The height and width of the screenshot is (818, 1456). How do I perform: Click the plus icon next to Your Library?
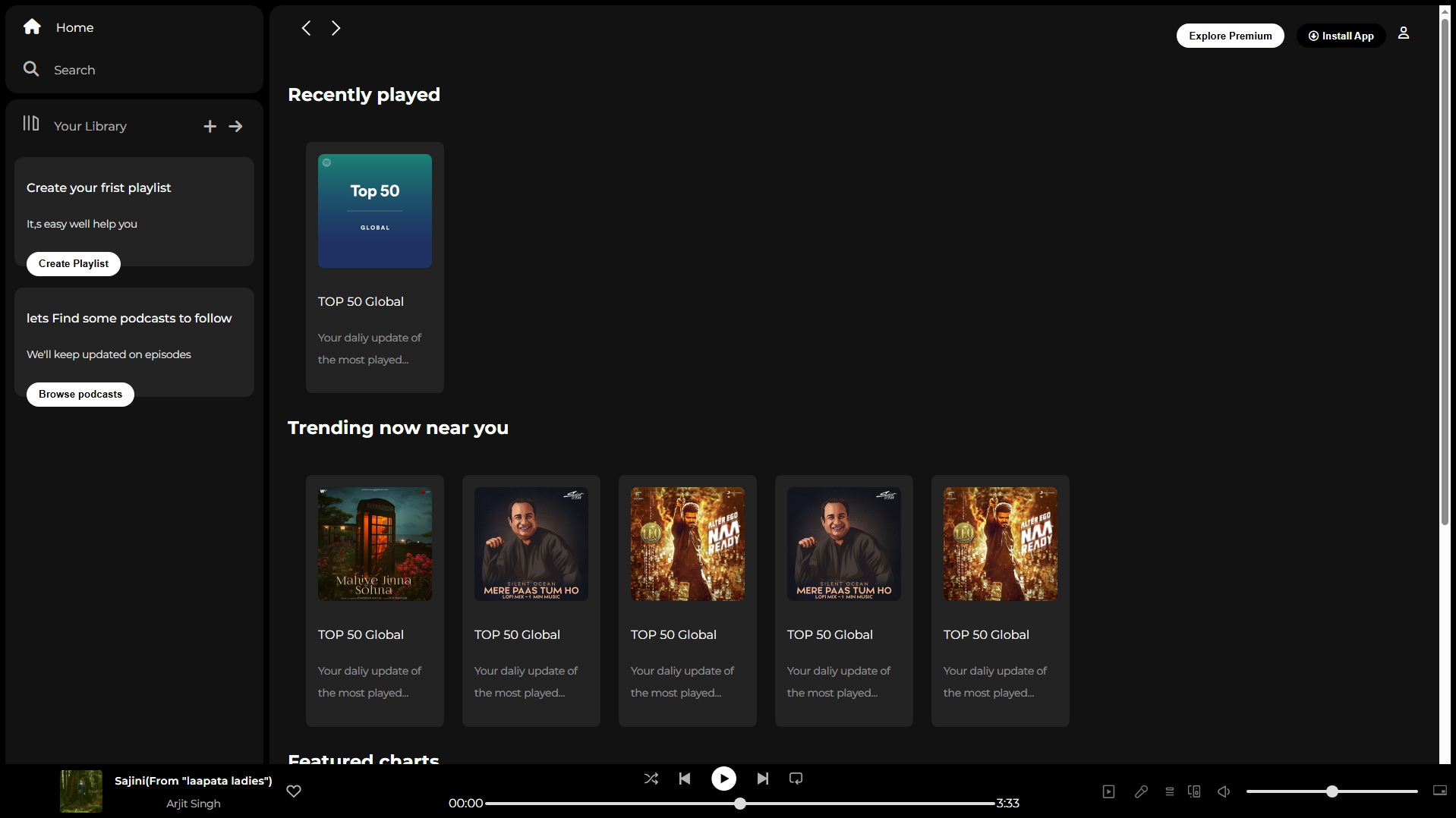point(210,127)
